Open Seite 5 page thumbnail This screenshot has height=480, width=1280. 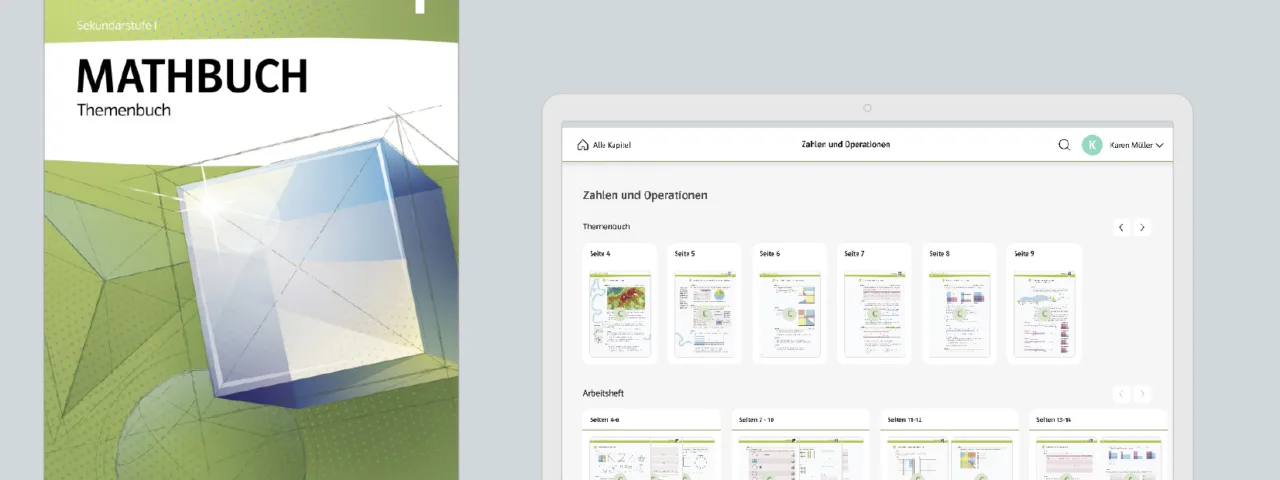point(704,305)
